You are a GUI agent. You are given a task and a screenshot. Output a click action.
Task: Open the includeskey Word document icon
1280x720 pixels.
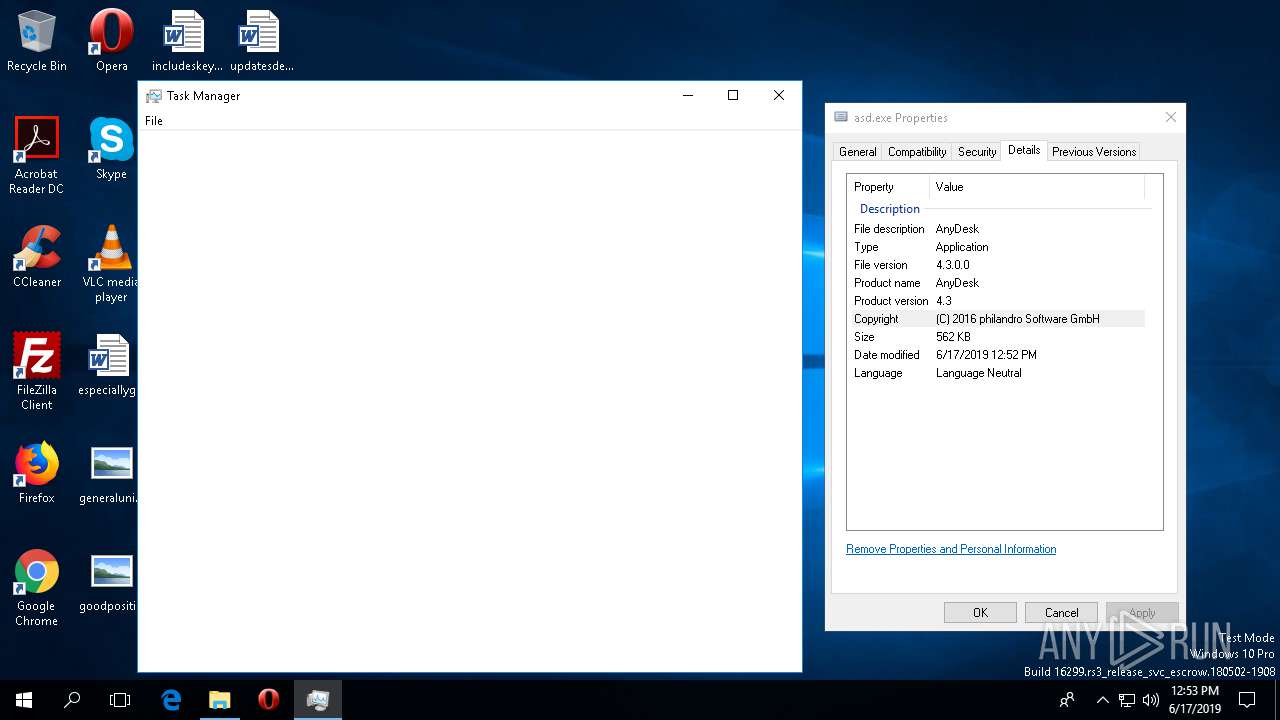click(x=186, y=41)
